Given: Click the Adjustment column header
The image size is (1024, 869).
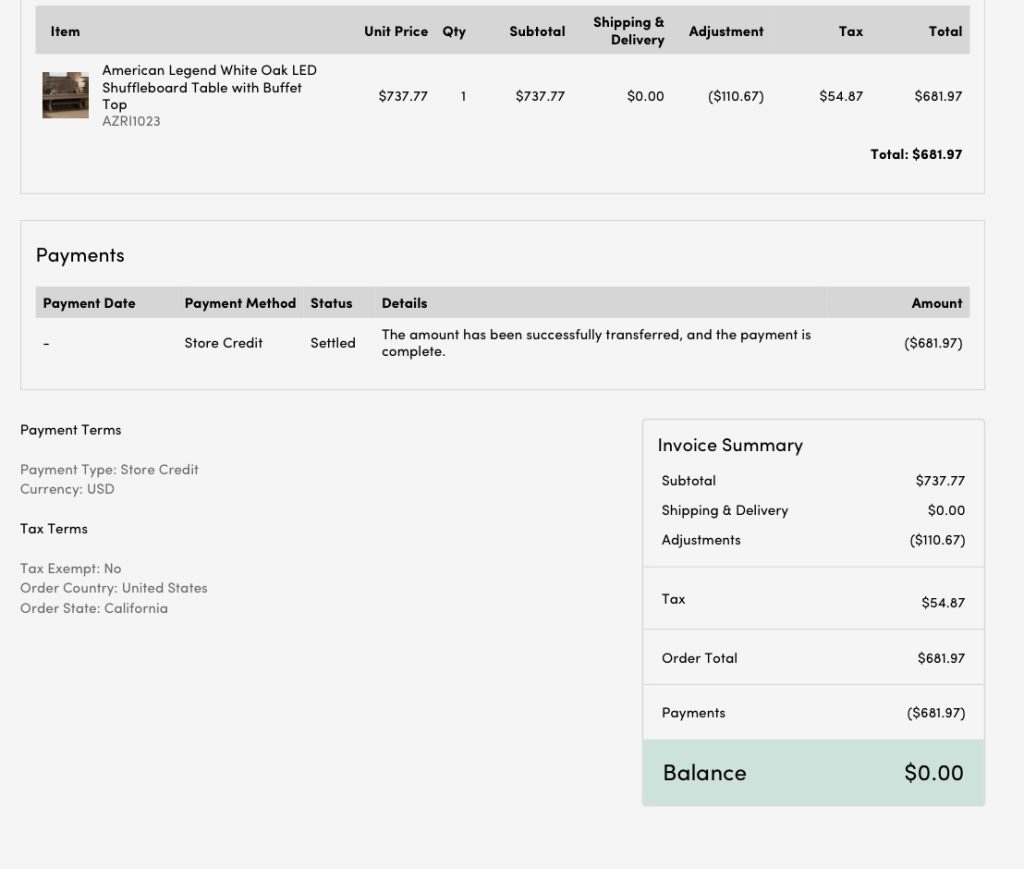Looking at the screenshot, I should coord(726,31).
